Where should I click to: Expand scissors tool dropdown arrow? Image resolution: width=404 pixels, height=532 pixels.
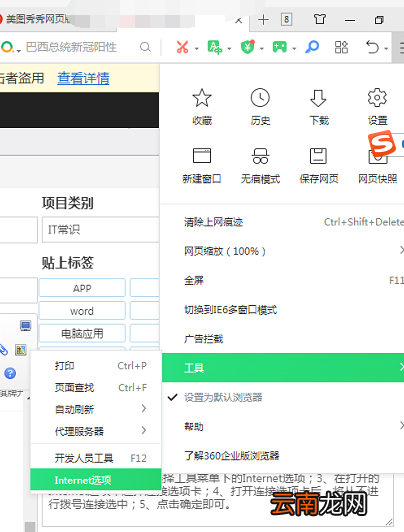click(x=196, y=49)
